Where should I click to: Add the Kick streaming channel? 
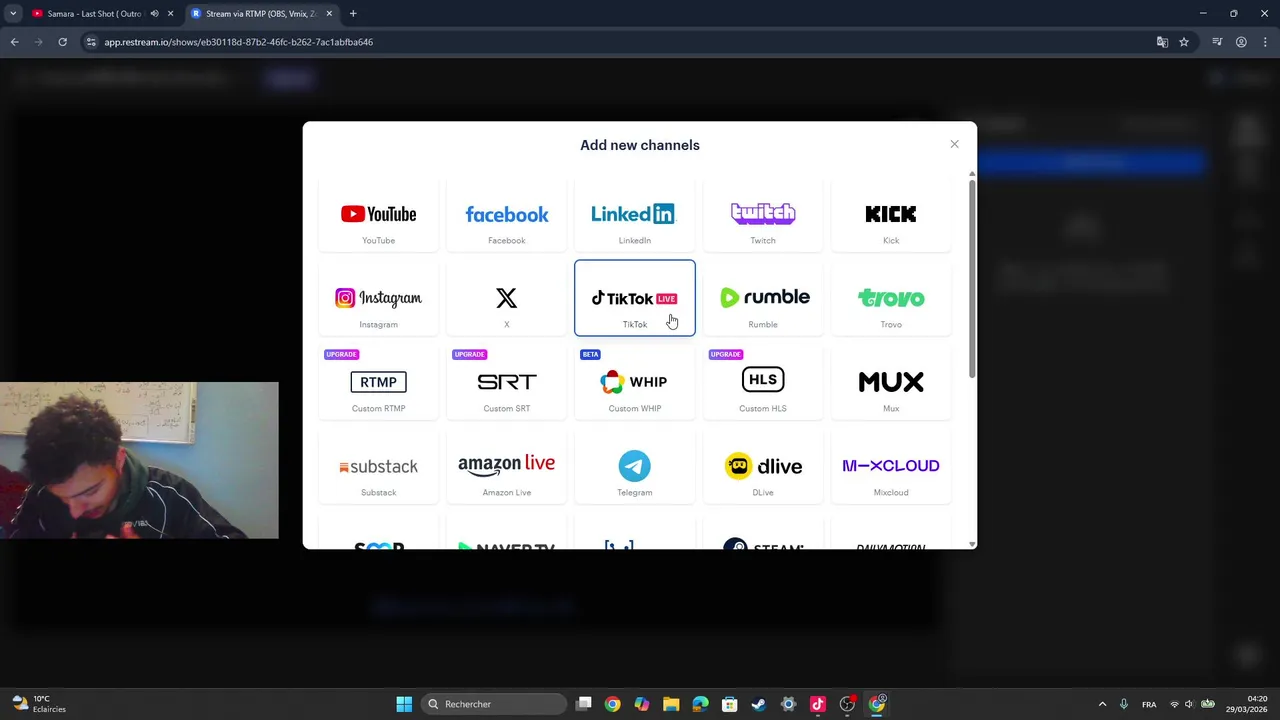[891, 214]
